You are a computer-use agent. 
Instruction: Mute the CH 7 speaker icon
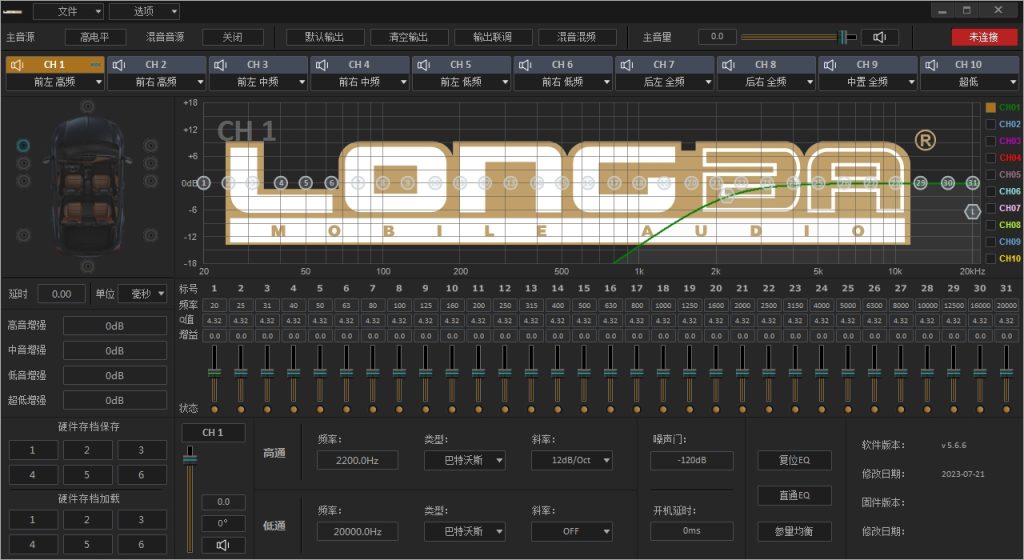627,65
